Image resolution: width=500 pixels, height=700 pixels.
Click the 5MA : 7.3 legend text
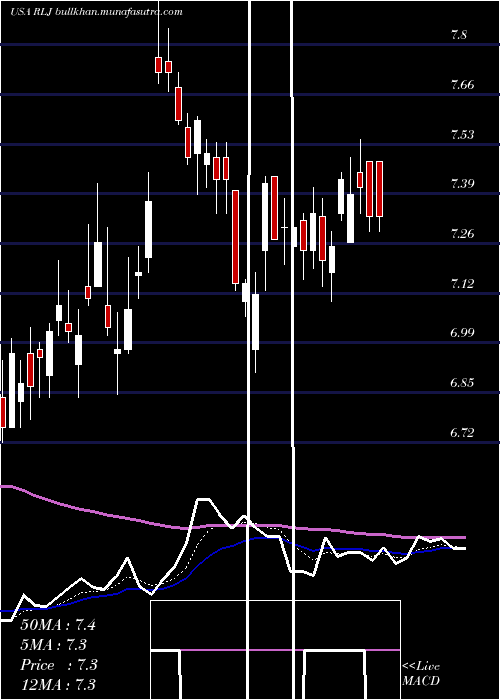54,644
